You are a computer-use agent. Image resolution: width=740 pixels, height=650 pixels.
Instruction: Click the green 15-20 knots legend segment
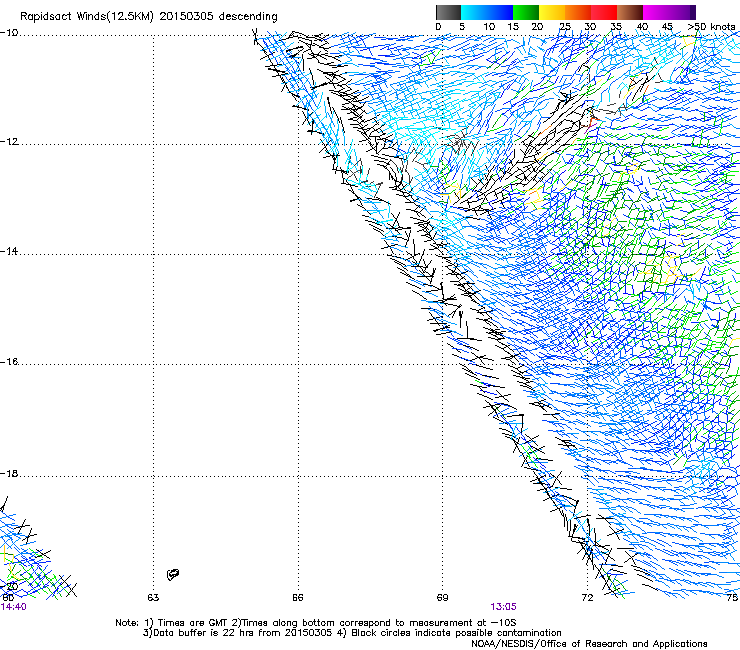point(526,12)
